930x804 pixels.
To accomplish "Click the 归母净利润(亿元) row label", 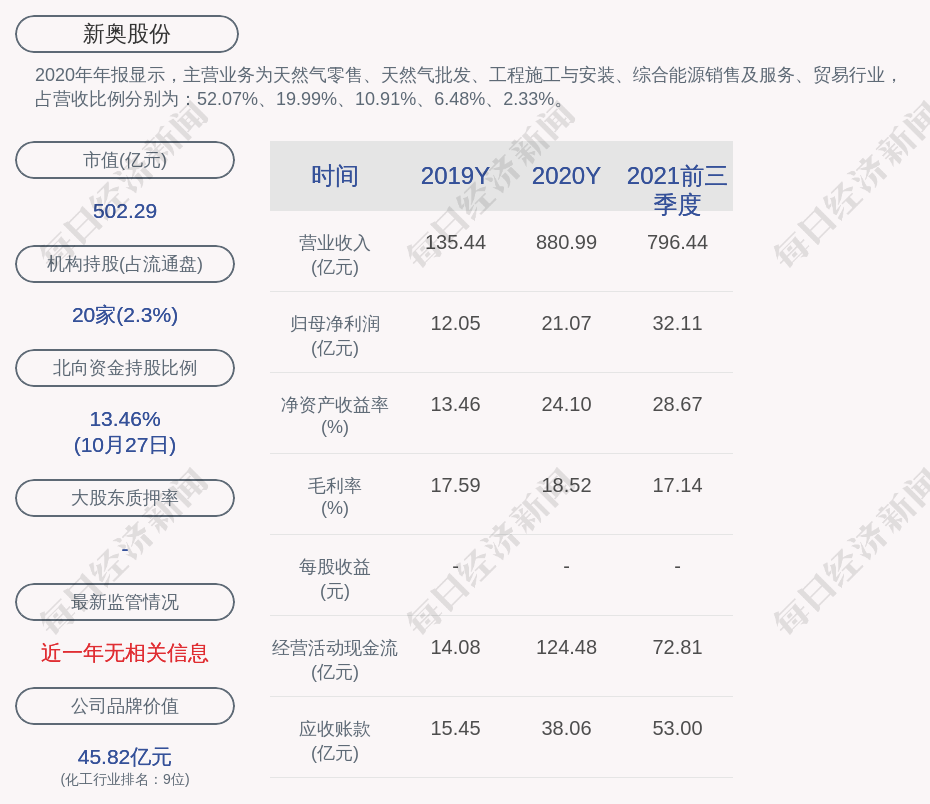I will click(335, 336).
